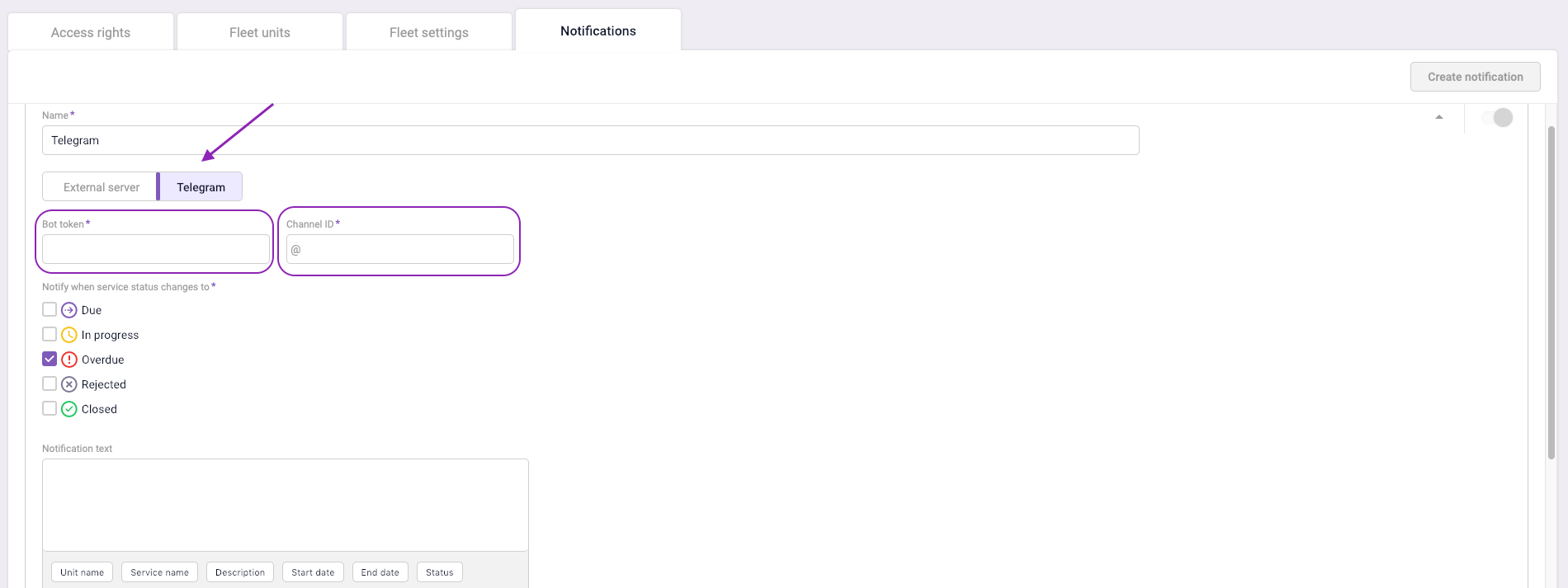
Task: Uncheck the Overdue checkbox
Action: click(50, 360)
